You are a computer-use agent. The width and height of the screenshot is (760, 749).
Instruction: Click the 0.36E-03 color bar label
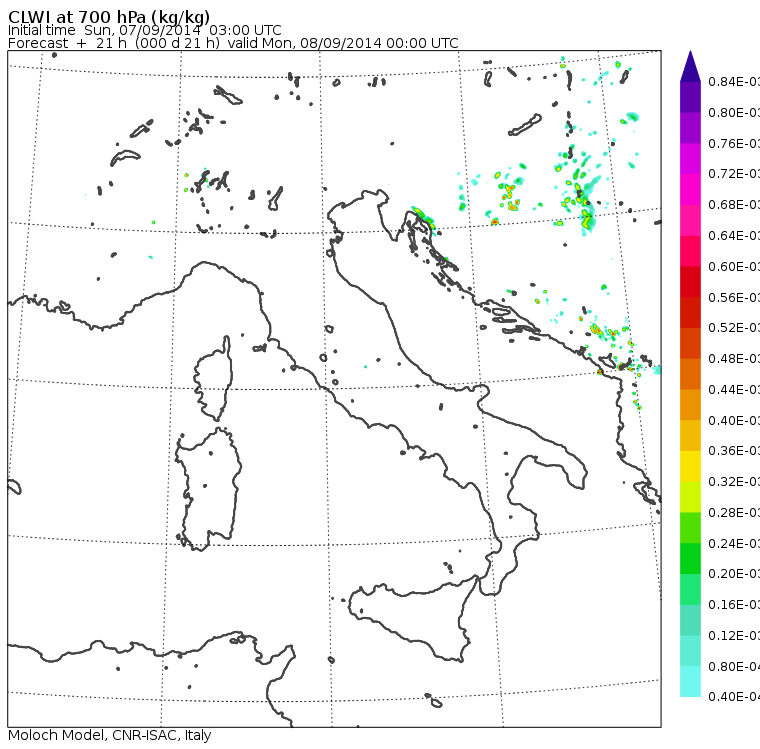(734, 451)
